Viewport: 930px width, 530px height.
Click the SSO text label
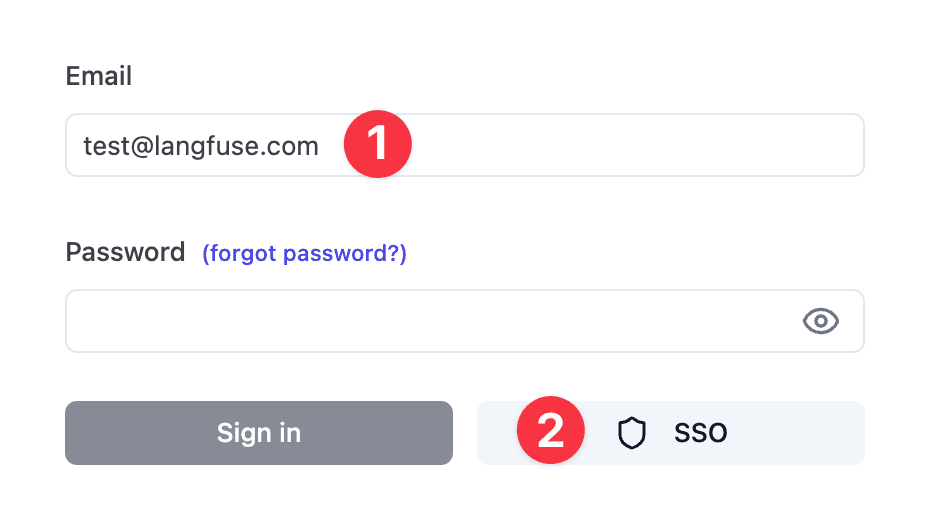[700, 433]
